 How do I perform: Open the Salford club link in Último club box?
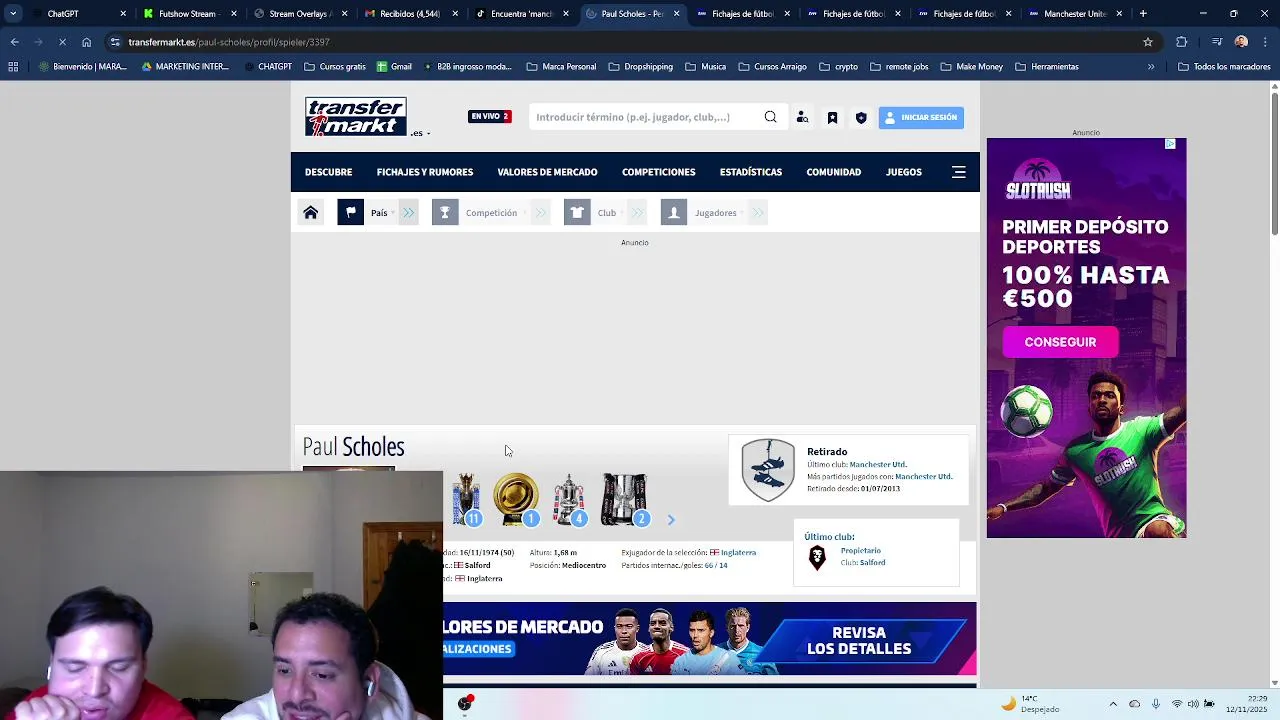pyautogui.click(x=872, y=562)
